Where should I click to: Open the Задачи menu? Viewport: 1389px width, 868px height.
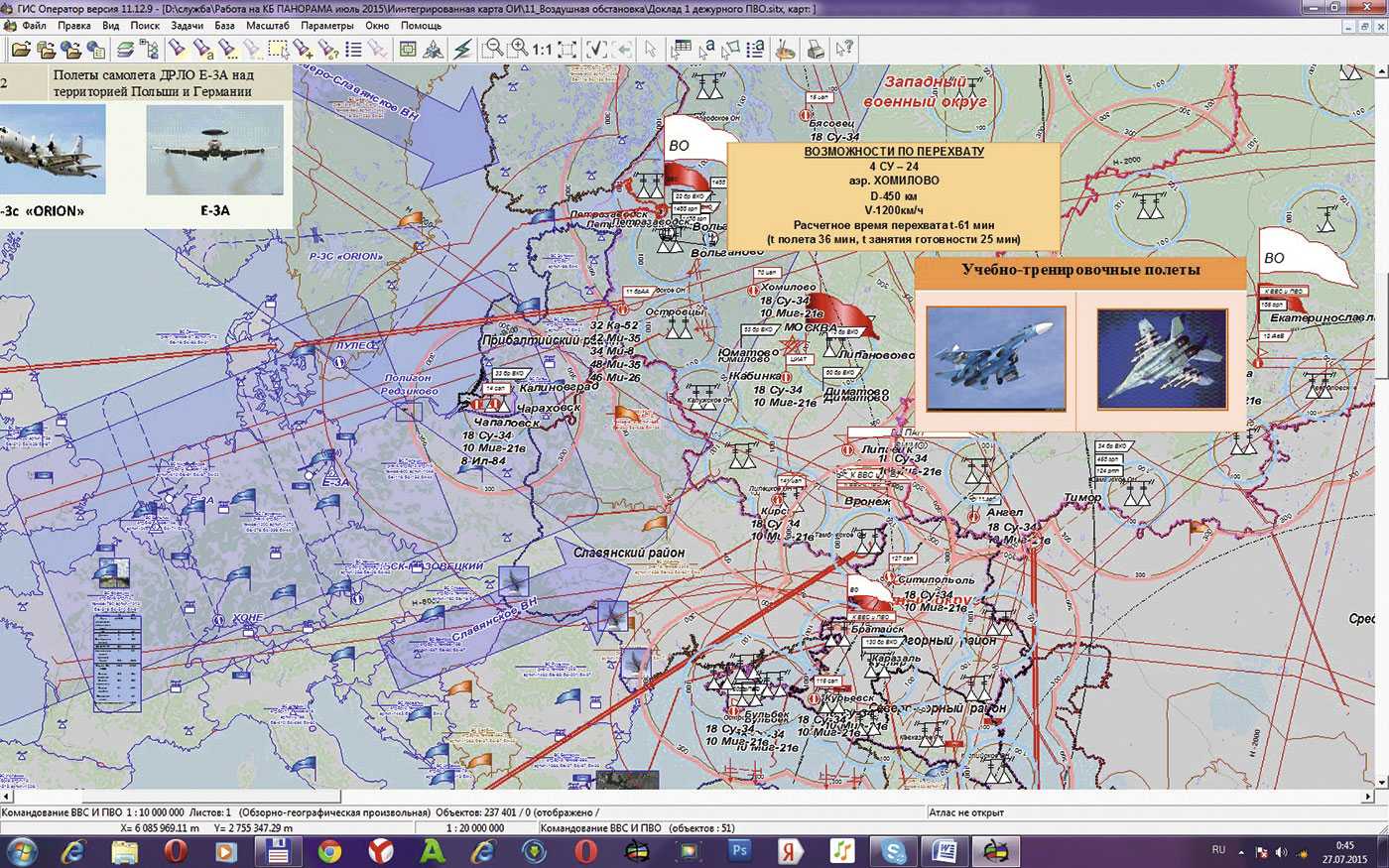click(x=187, y=26)
